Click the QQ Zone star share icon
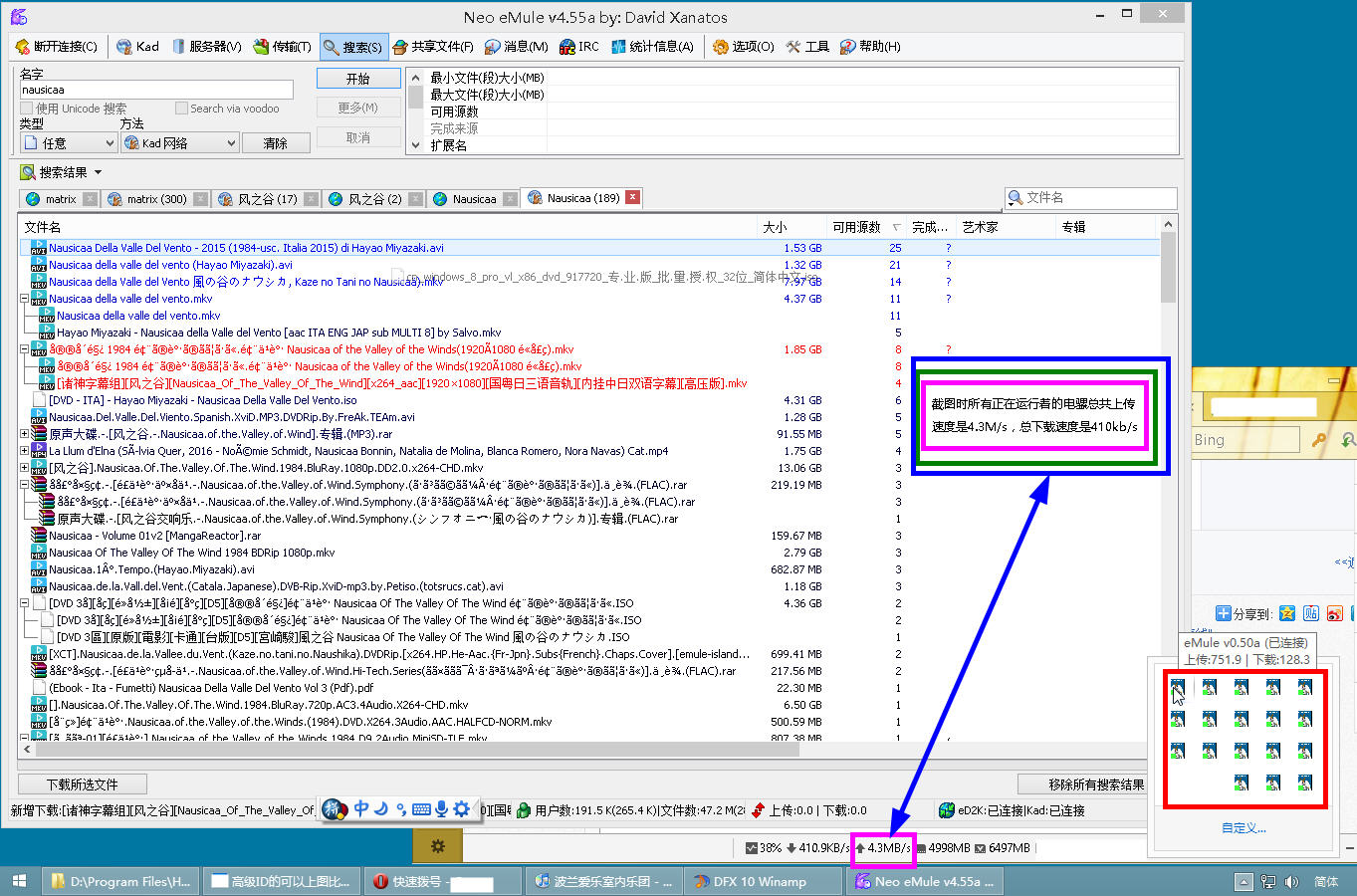This screenshot has width=1357, height=896. 1287,613
